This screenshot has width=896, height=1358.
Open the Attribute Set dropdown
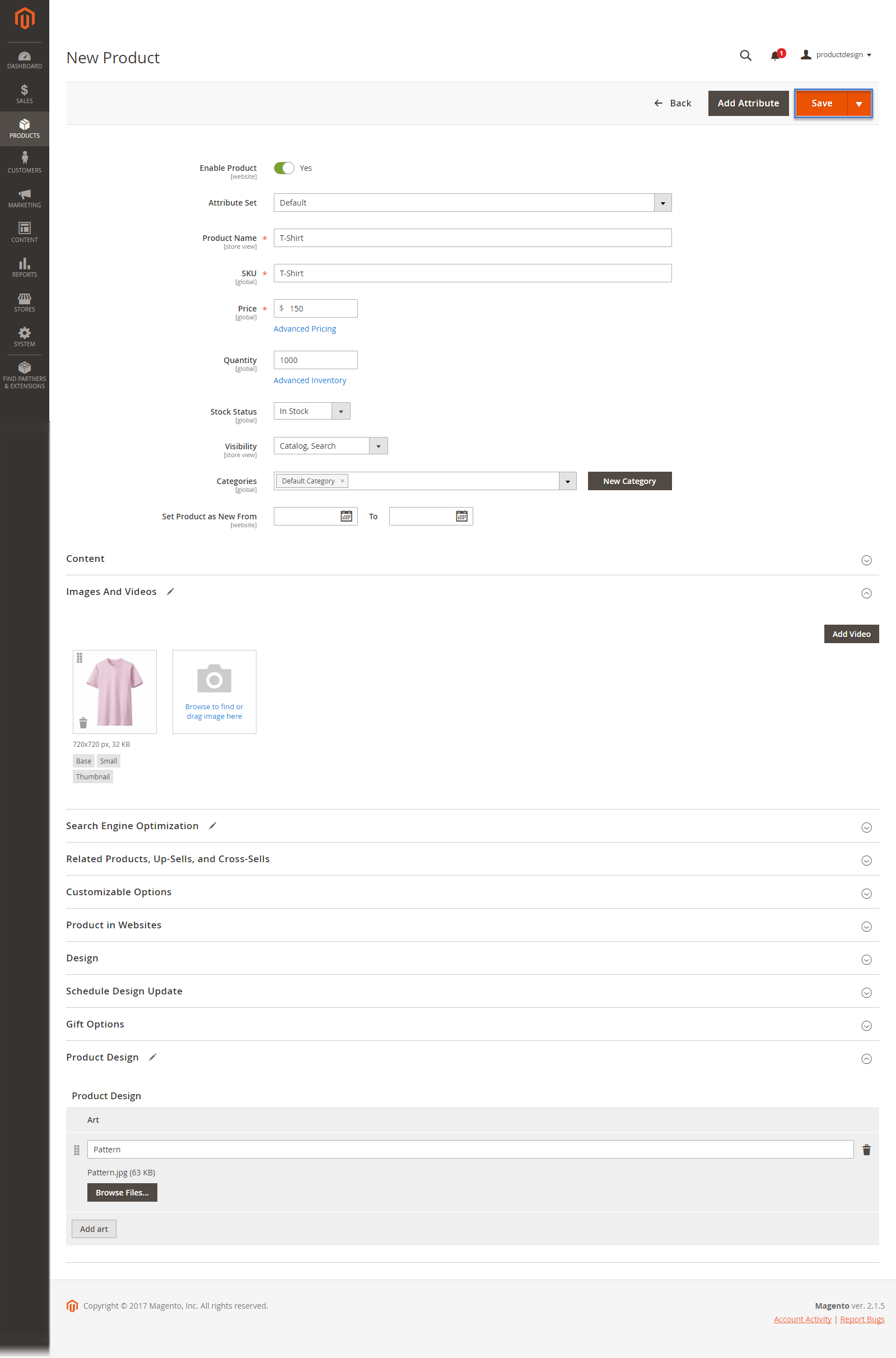pyautogui.click(x=662, y=203)
